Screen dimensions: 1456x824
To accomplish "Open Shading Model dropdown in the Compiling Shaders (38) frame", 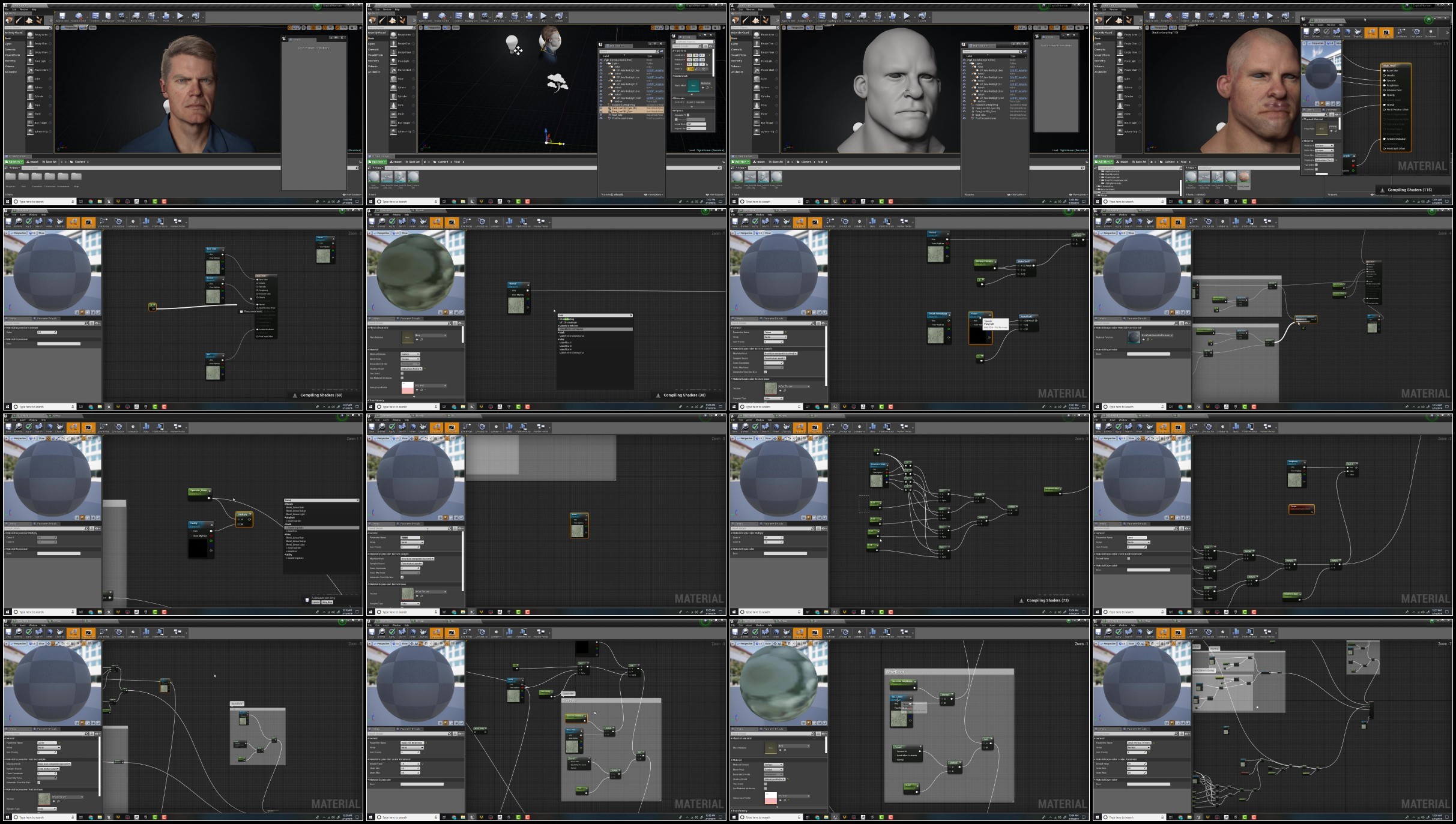I will [411, 368].
